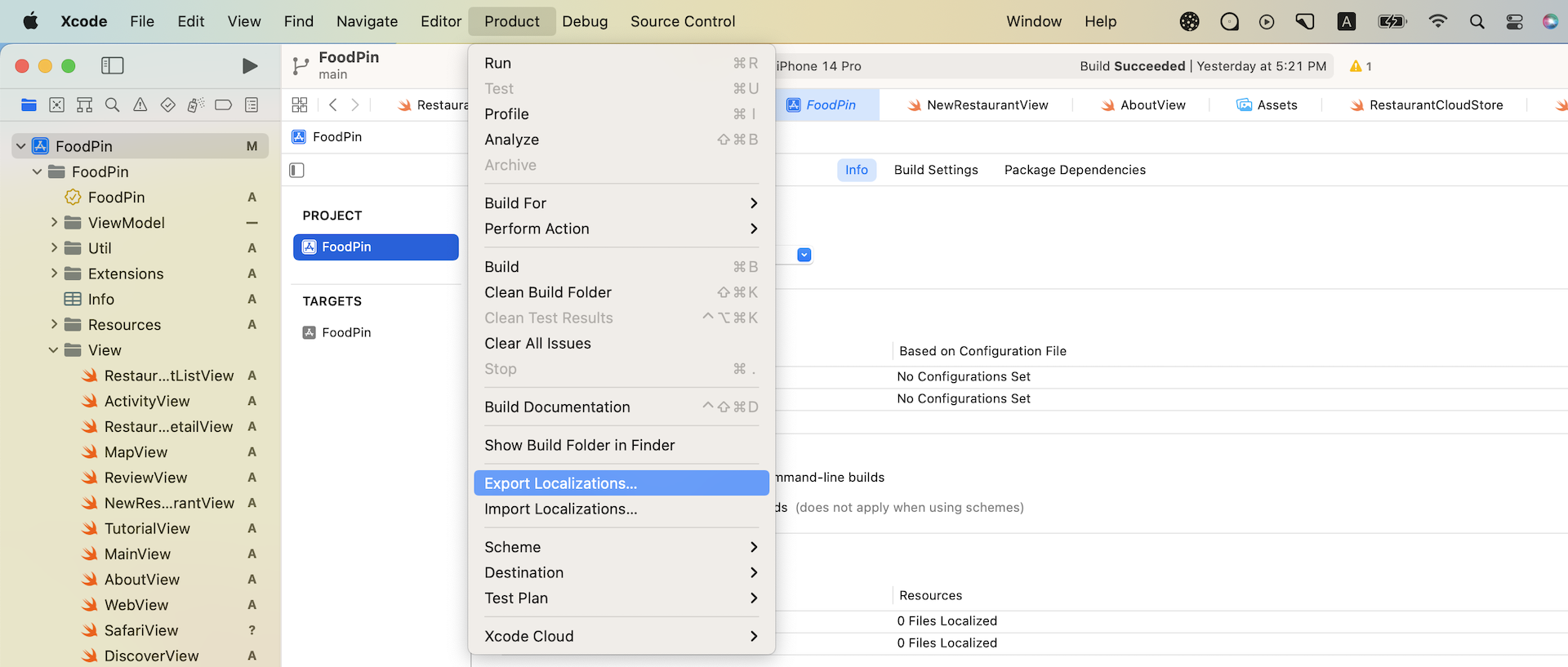Expand the Build For submenu
Screen dimensions: 1568x667
(x=621, y=203)
